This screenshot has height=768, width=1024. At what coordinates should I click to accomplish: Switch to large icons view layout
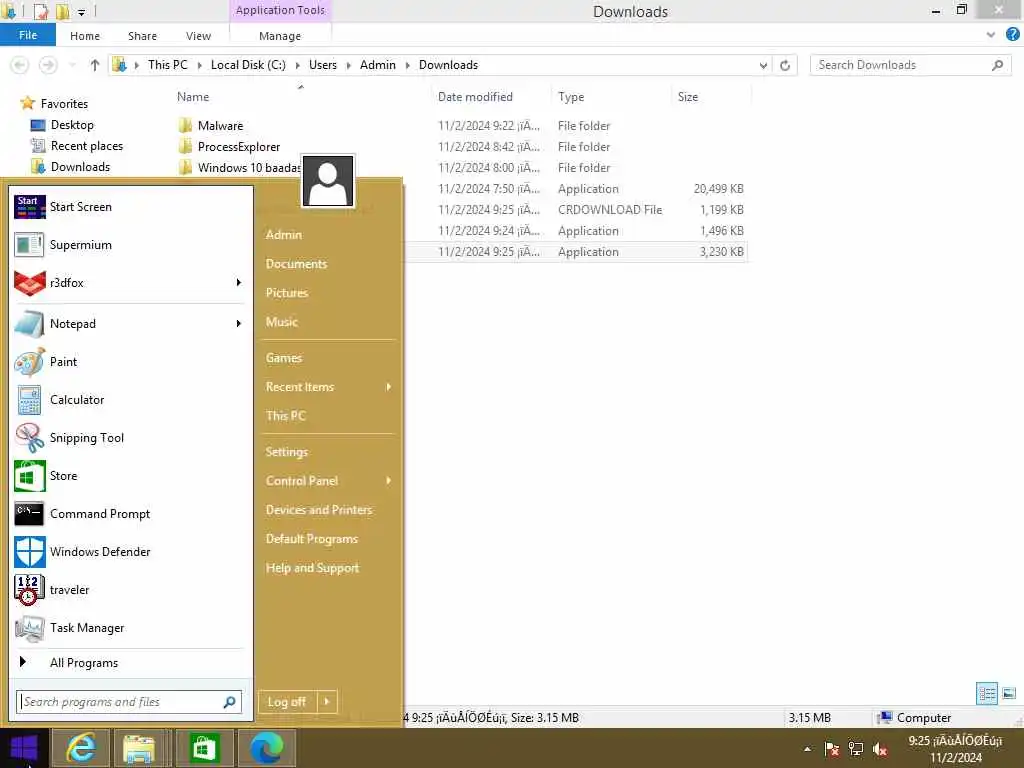(x=1009, y=694)
